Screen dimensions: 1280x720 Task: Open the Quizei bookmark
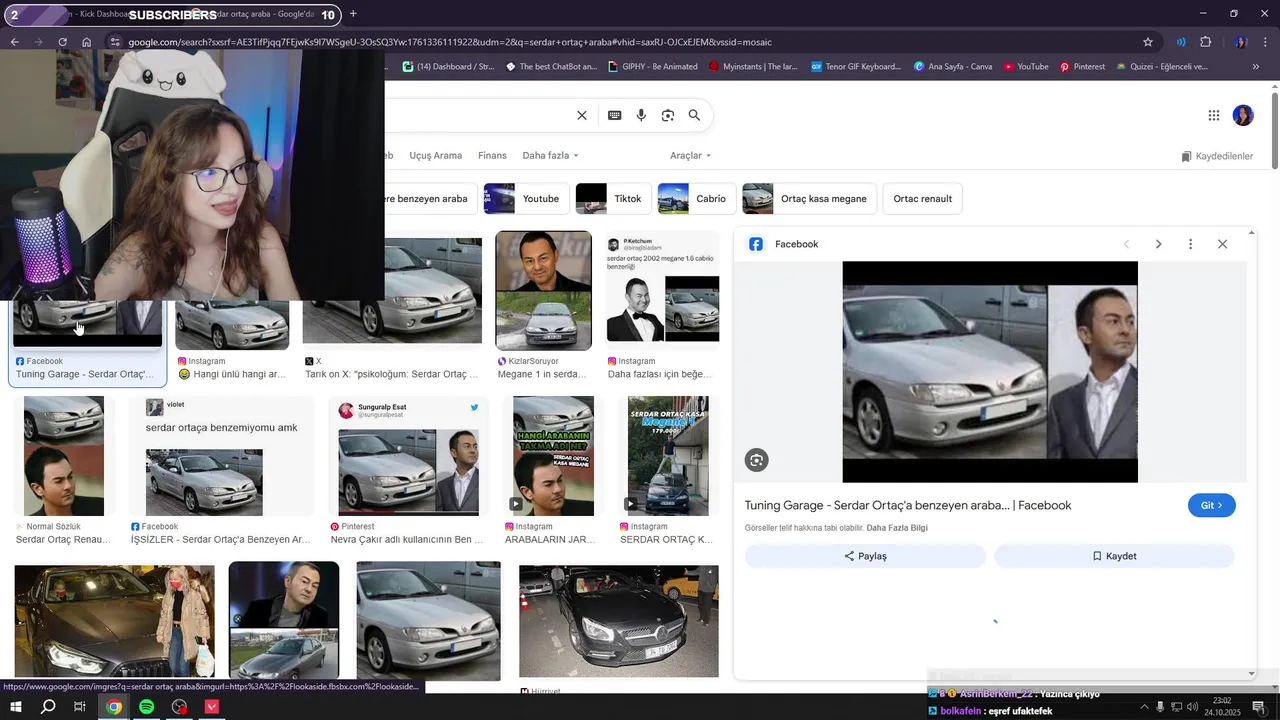[1162, 67]
